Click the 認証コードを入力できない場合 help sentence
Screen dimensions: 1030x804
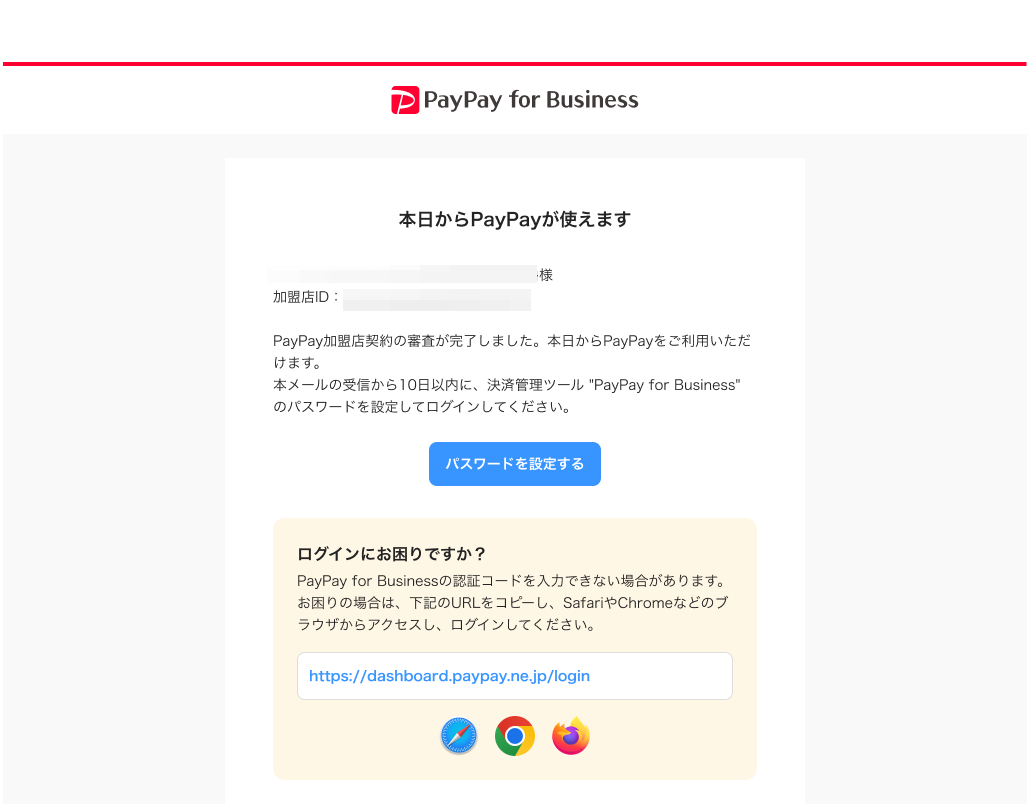pos(513,581)
